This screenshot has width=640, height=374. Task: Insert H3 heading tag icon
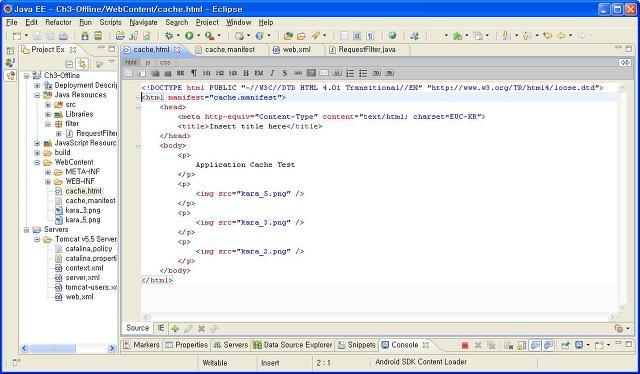pyautogui.click(x=233, y=73)
